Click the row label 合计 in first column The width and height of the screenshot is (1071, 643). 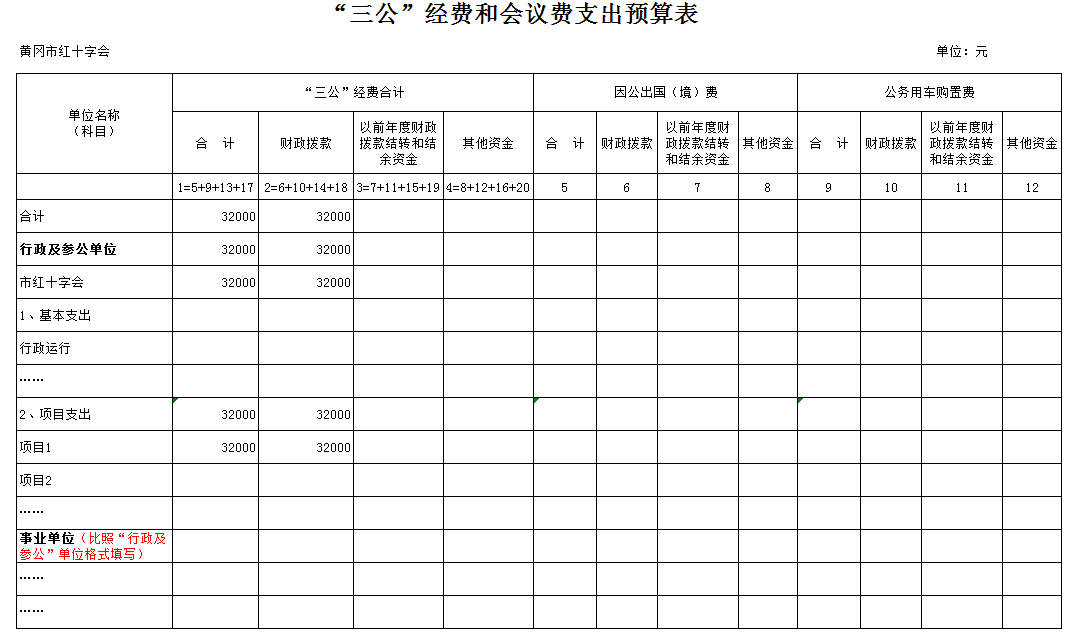32,217
